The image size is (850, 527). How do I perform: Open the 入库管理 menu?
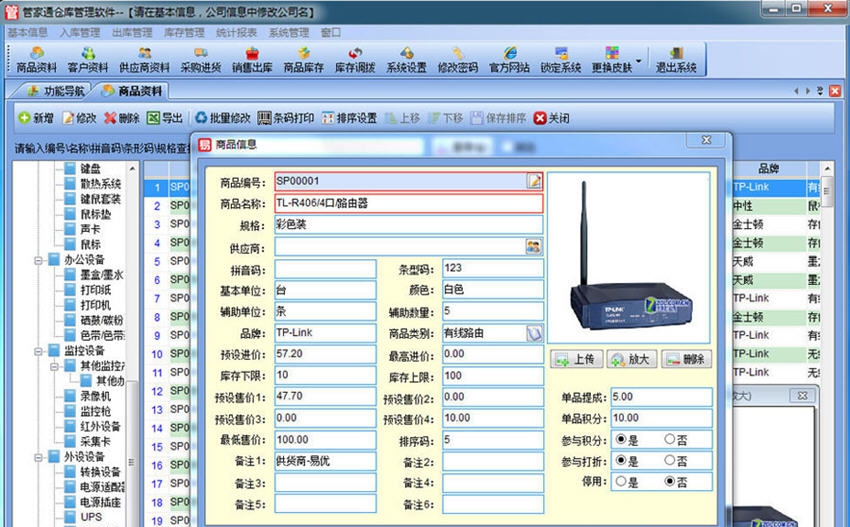click(x=80, y=33)
